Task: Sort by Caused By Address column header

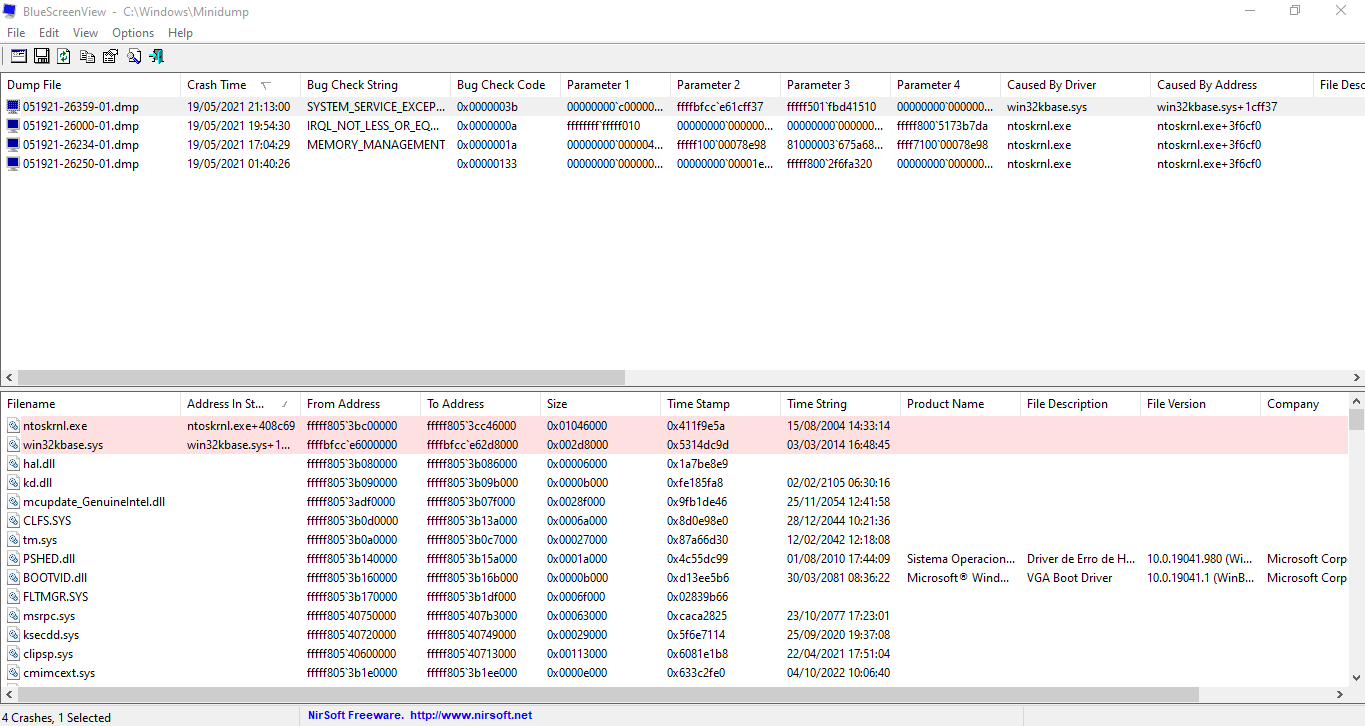Action: point(1231,85)
